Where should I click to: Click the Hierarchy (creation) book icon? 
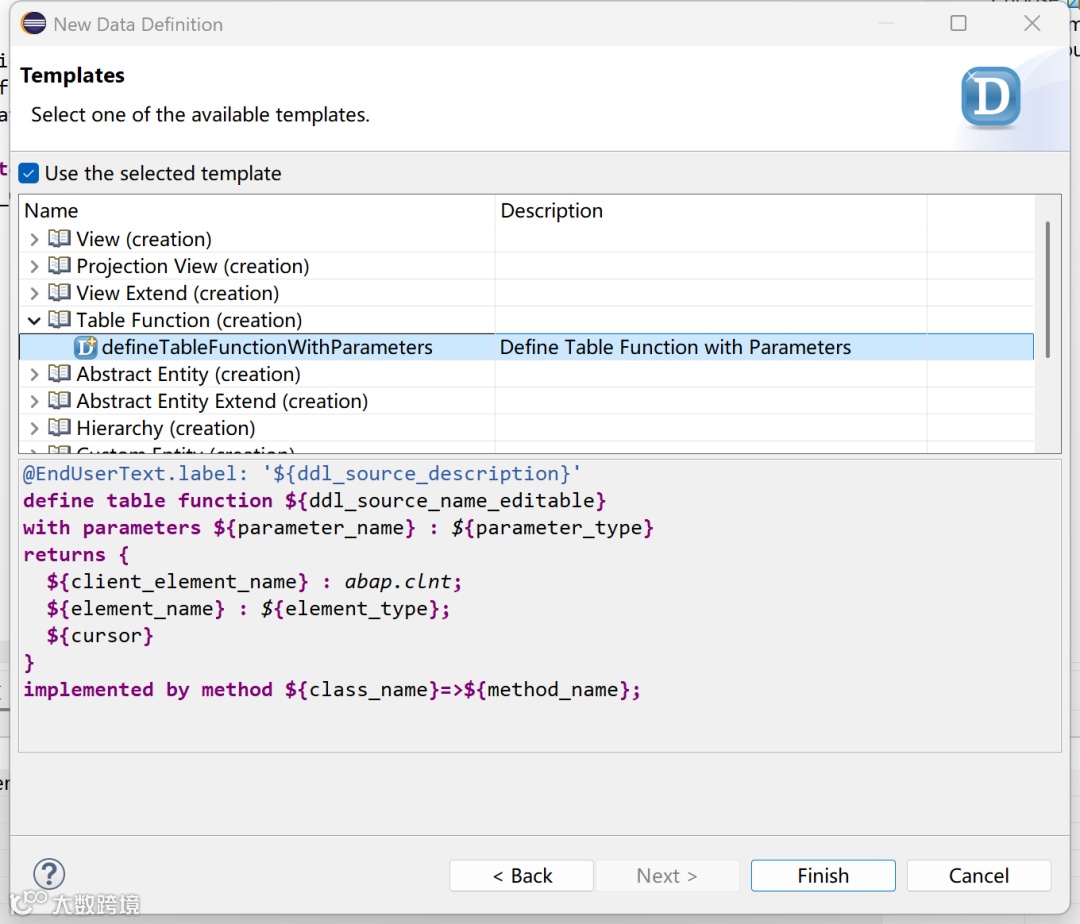pos(60,428)
